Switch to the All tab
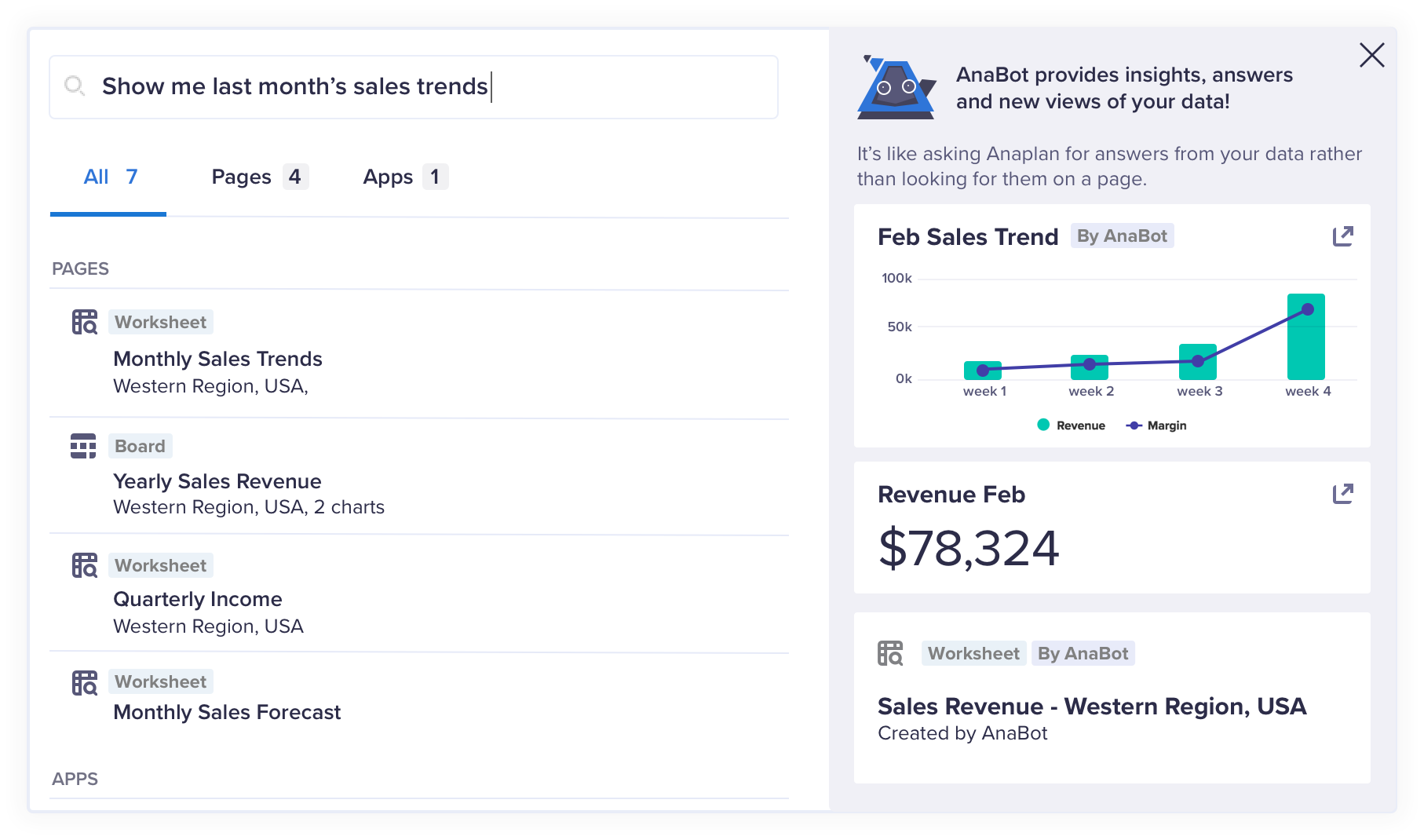Viewport: 1424px width, 840px height. pos(109,177)
